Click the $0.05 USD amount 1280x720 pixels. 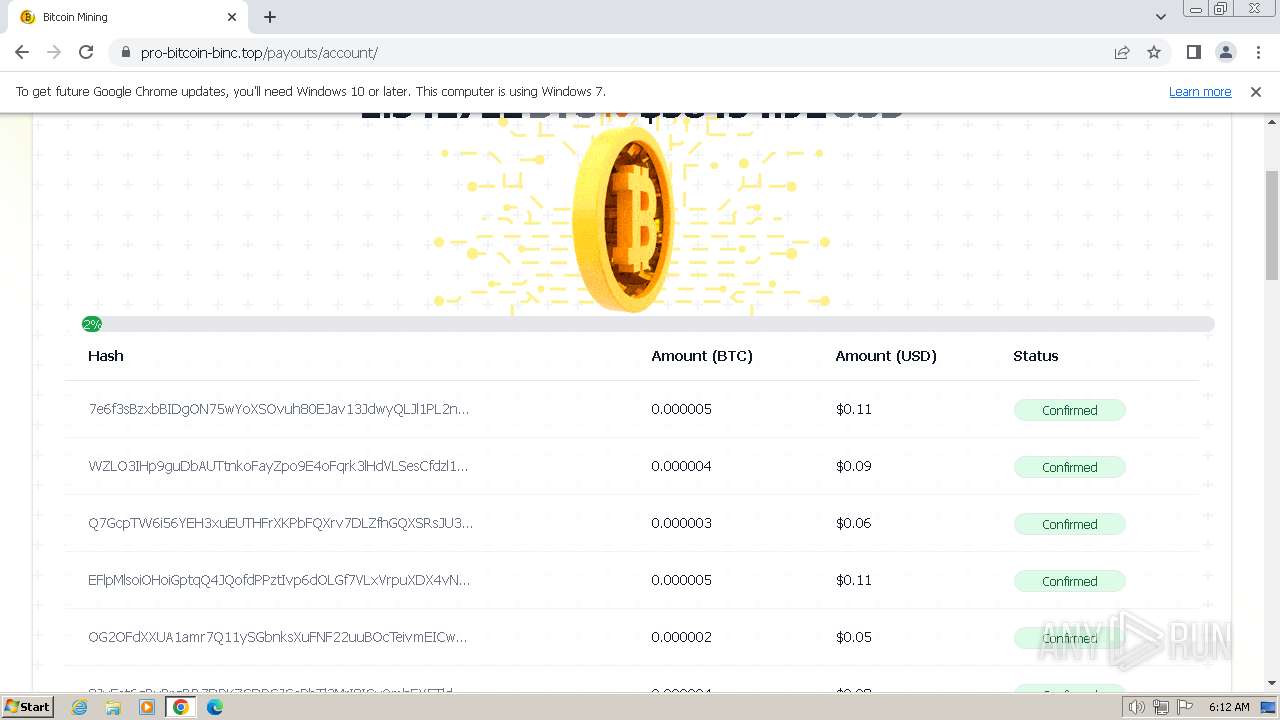click(854, 637)
